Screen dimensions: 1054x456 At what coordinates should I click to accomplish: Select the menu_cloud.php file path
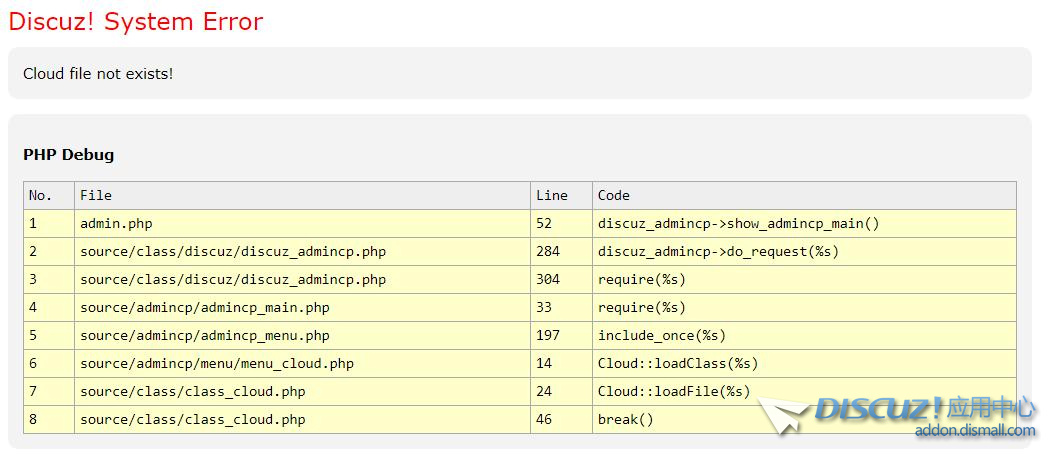[216, 363]
